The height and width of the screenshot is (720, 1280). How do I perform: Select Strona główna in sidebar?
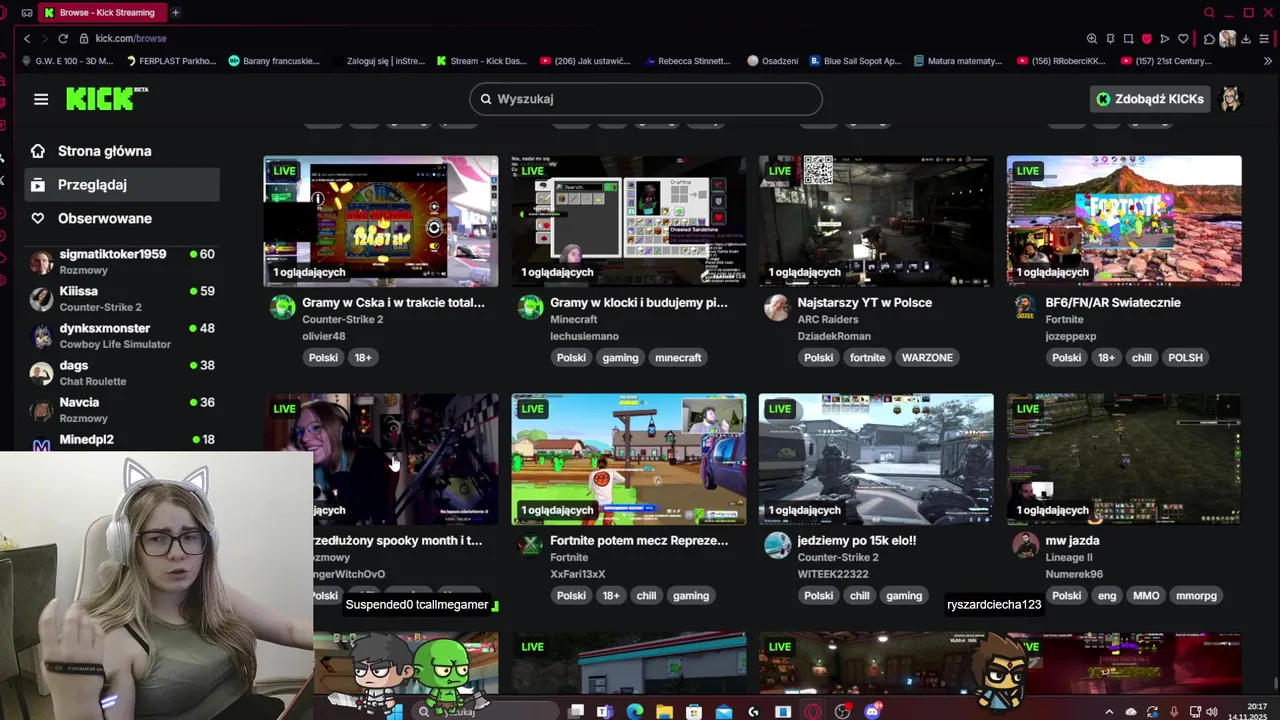coord(122,151)
